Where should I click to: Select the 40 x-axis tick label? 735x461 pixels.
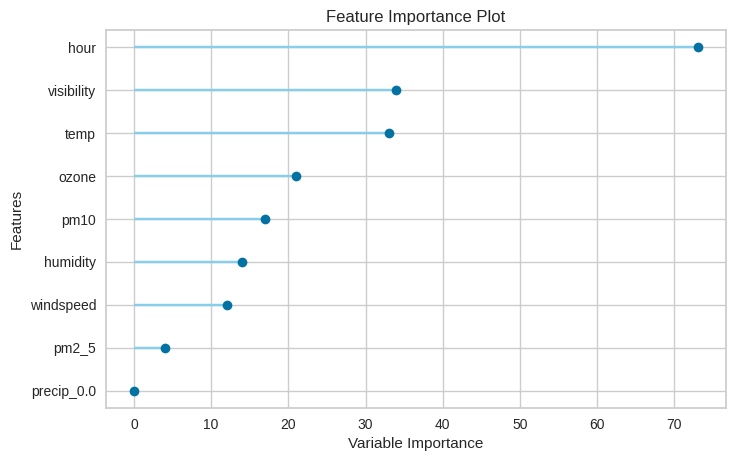point(443,424)
